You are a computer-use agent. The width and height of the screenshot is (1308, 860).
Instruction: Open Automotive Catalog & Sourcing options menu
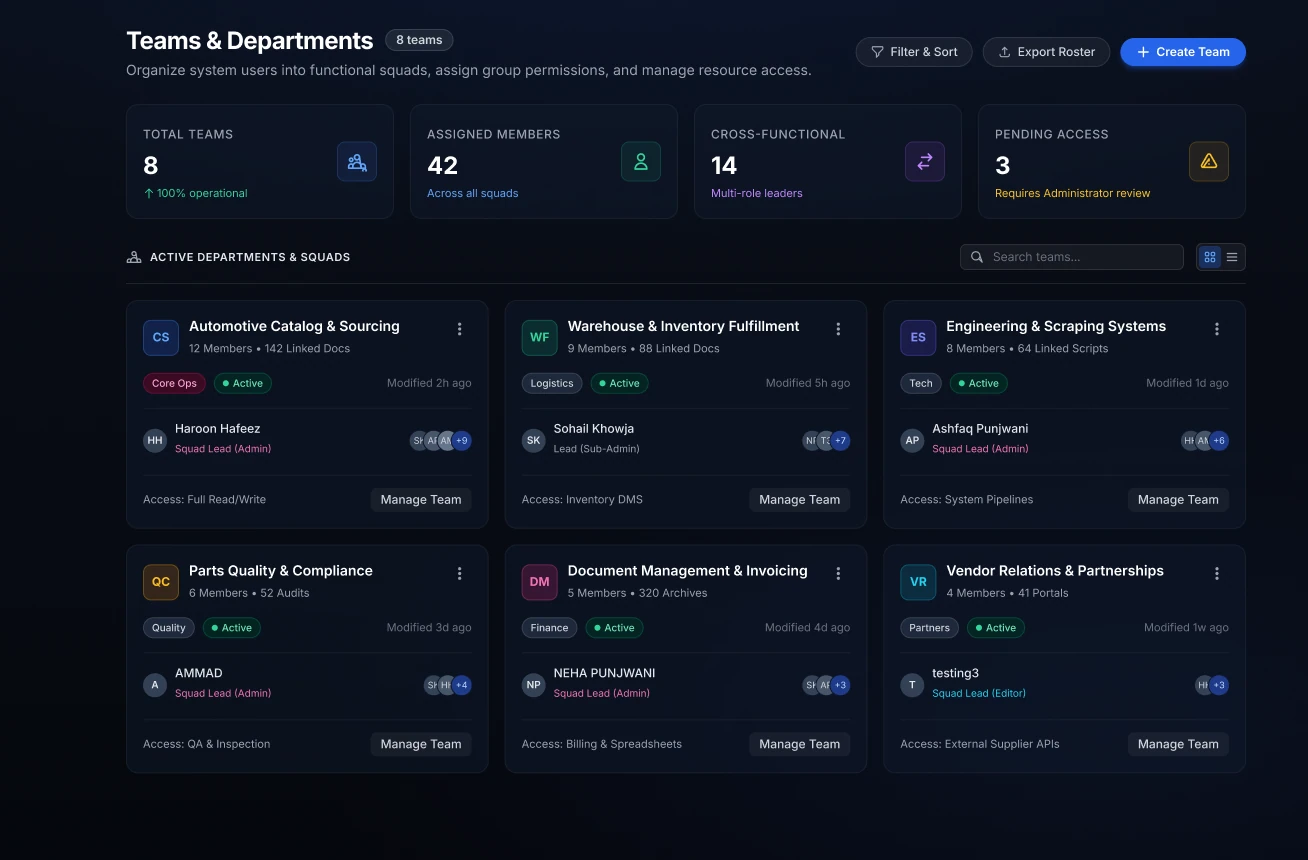point(460,329)
